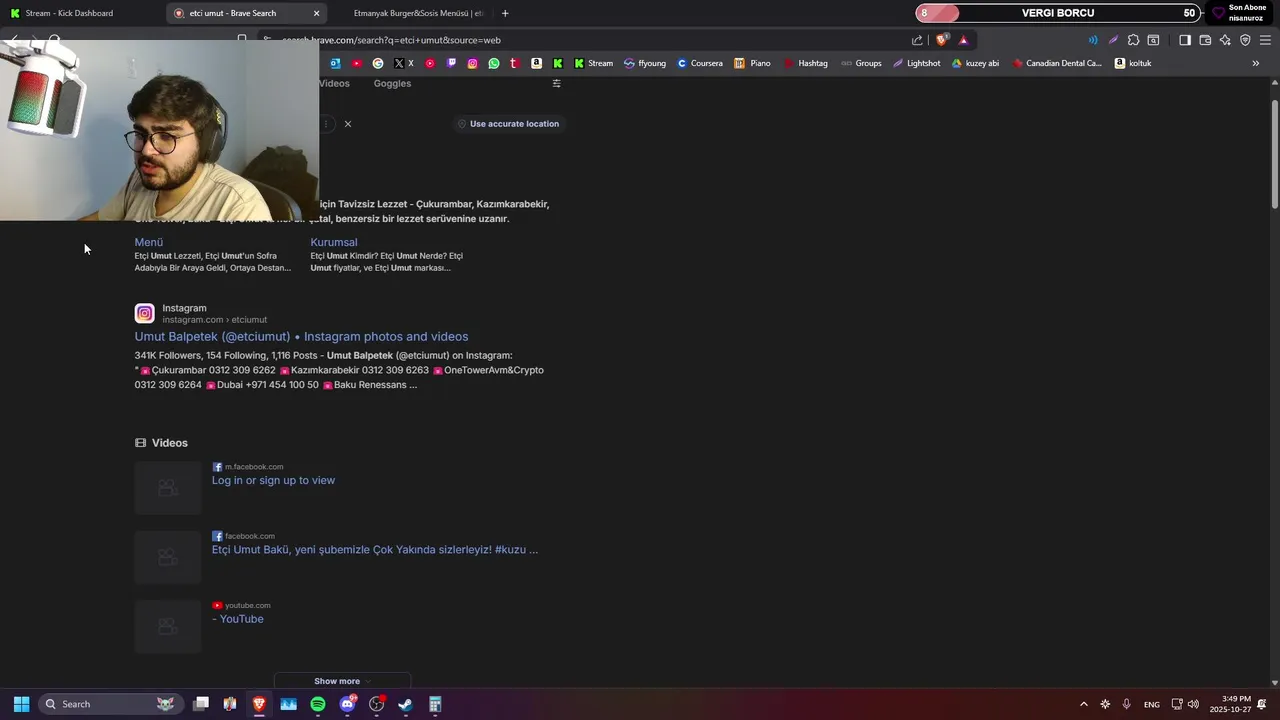This screenshot has width=1280, height=720.
Task: Open the Stream Kick bookmark
Action: click(x=594, y=63)
